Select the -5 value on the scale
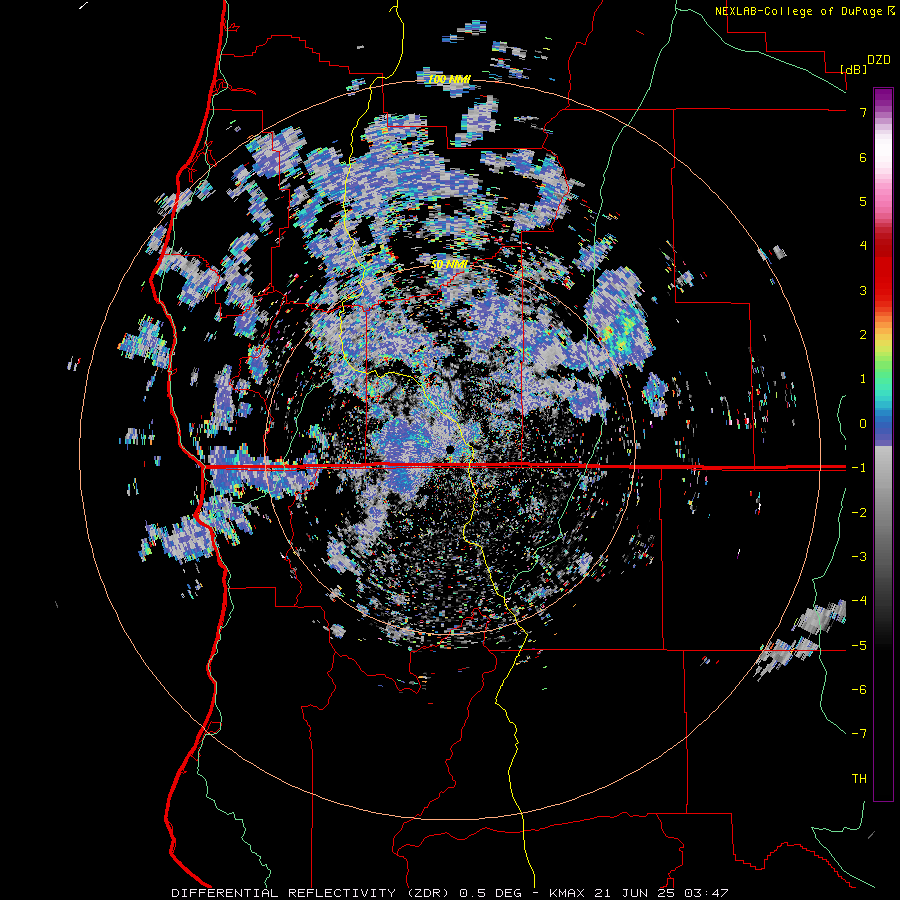This screenshot has height=900, width=900. pos(859,646)
